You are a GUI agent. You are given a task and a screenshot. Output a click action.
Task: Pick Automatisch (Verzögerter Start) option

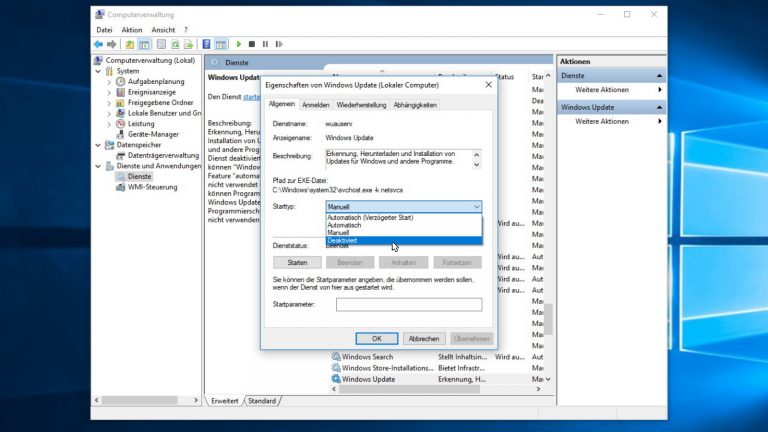(370, 217)
